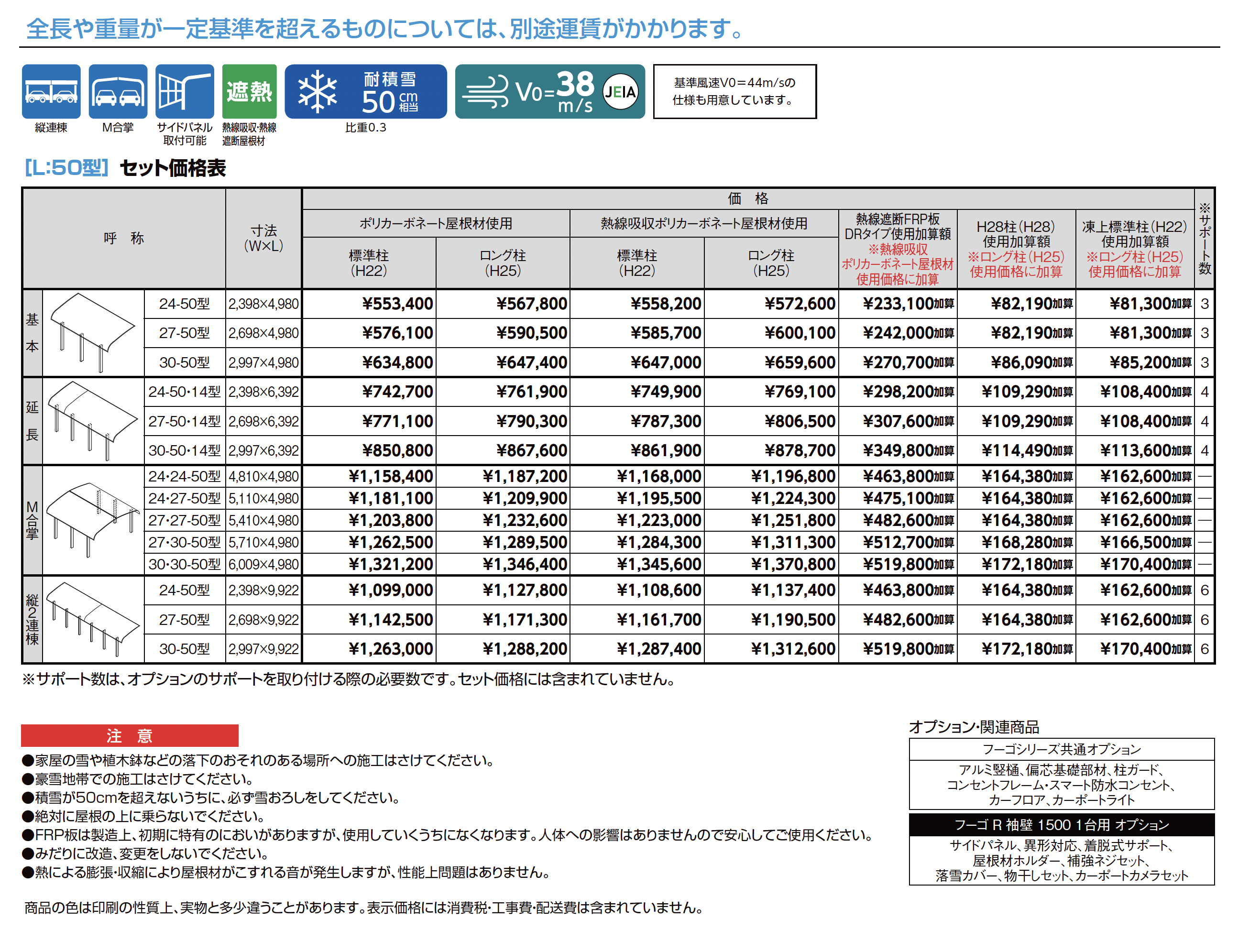Click the ポリカーボネート屋根材使用 column header

[435, 223]
